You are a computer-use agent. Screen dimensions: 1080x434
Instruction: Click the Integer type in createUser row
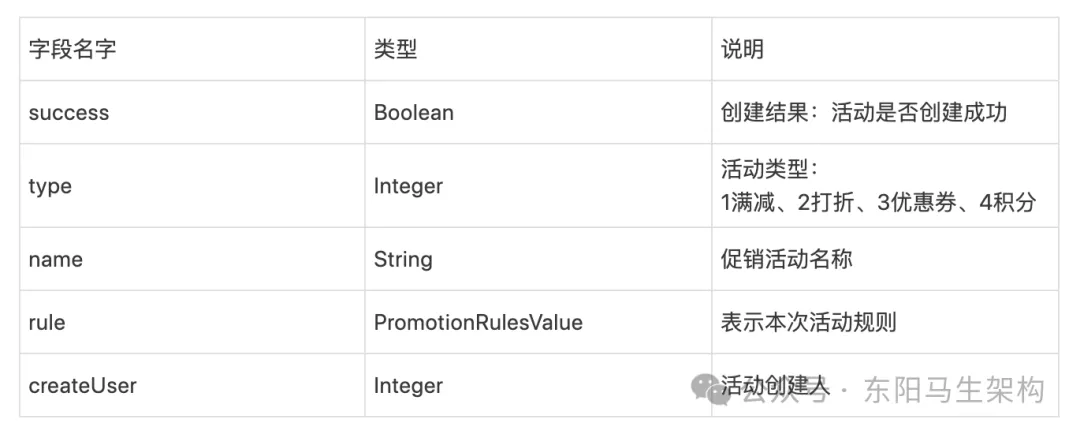(x=538, y=385)
